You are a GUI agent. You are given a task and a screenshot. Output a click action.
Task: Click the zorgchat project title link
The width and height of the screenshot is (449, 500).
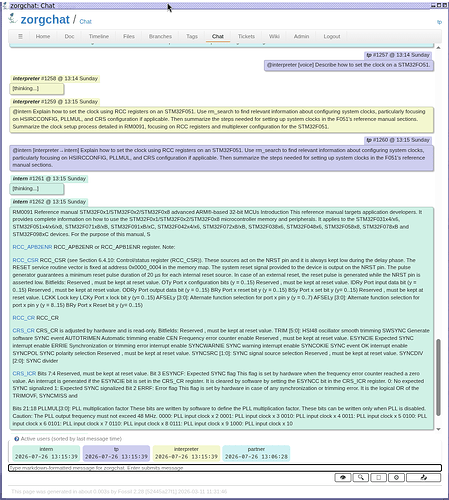[x=45, y=20]
